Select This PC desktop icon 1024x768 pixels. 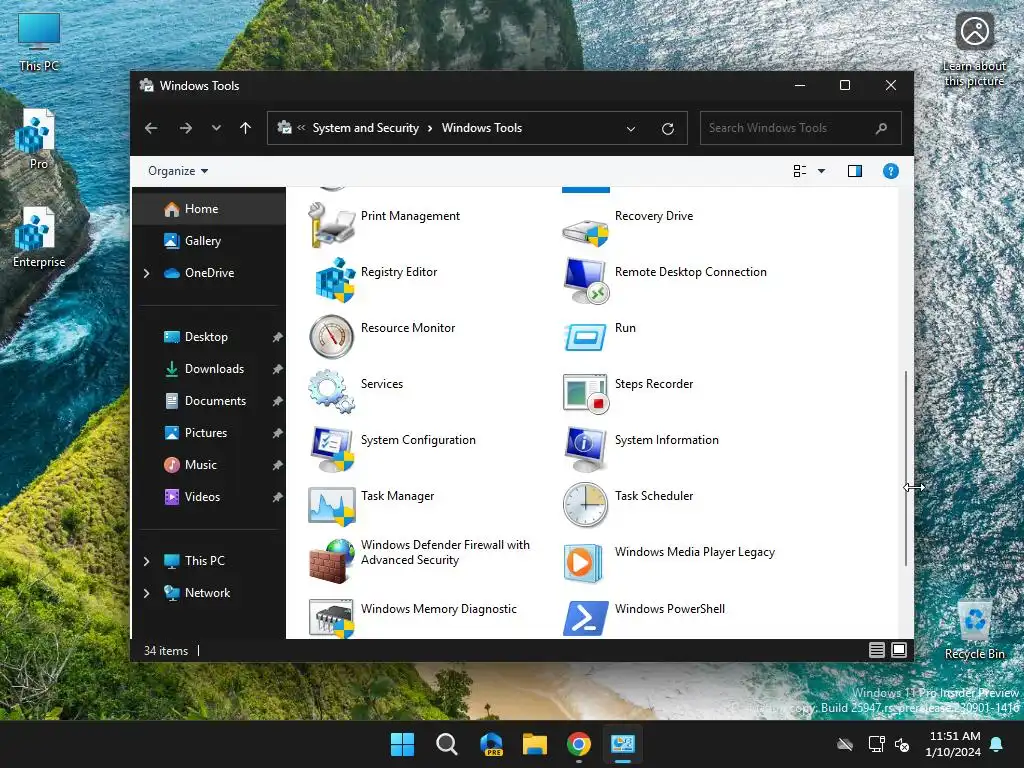point(39,42)
